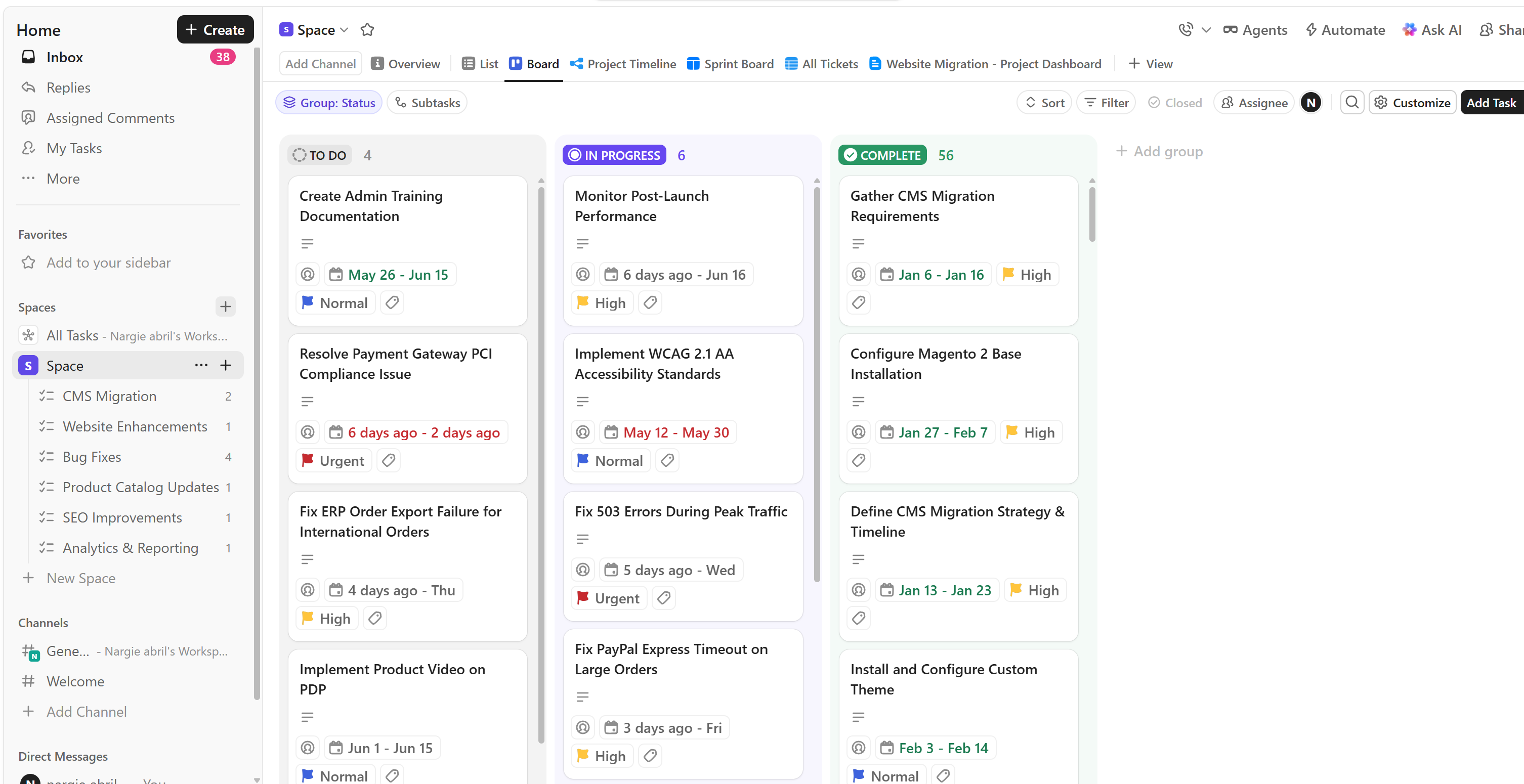The width and height of the screenshot is (1524, 784).
Task: Click the TO DO column scrollbar
Action: (x=541, y=464)
